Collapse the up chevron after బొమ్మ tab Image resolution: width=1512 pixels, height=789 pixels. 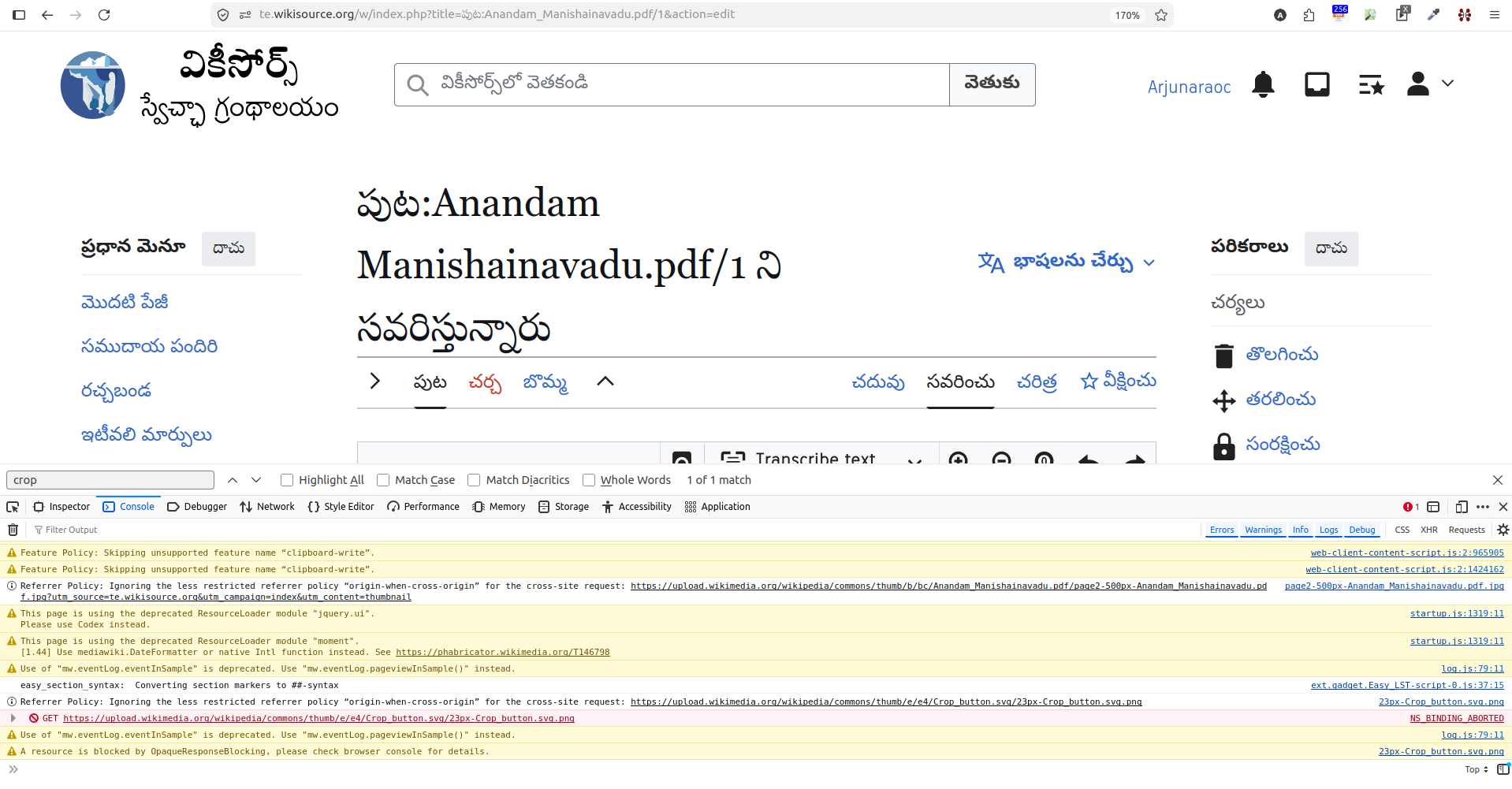tap(605, 381)
